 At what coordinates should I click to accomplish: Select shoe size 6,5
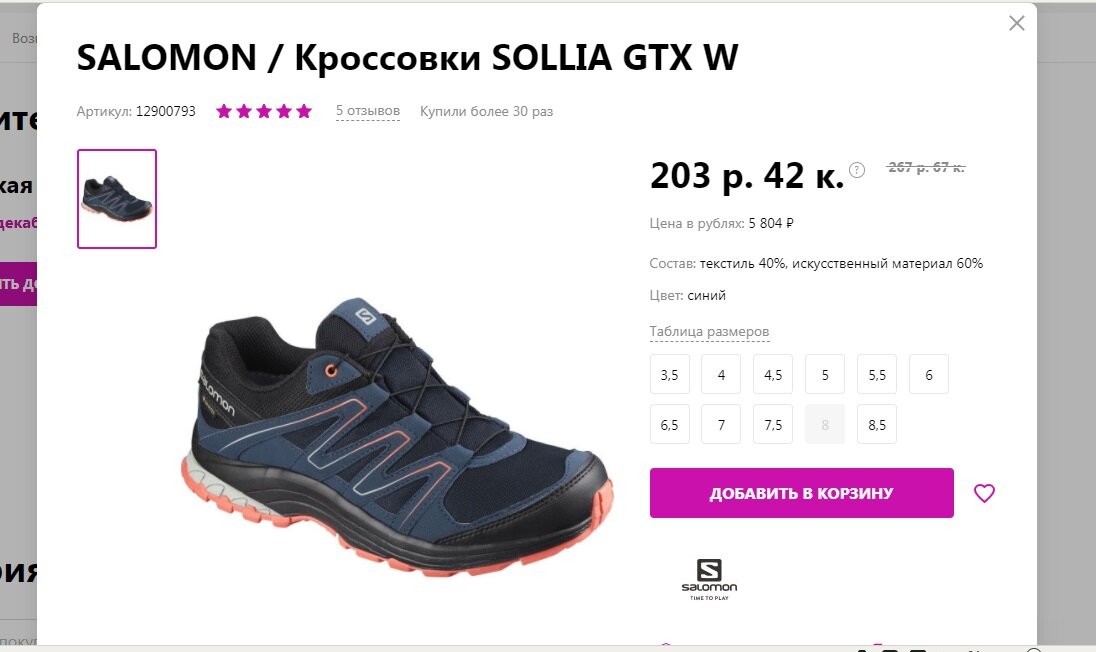point(670,424)
